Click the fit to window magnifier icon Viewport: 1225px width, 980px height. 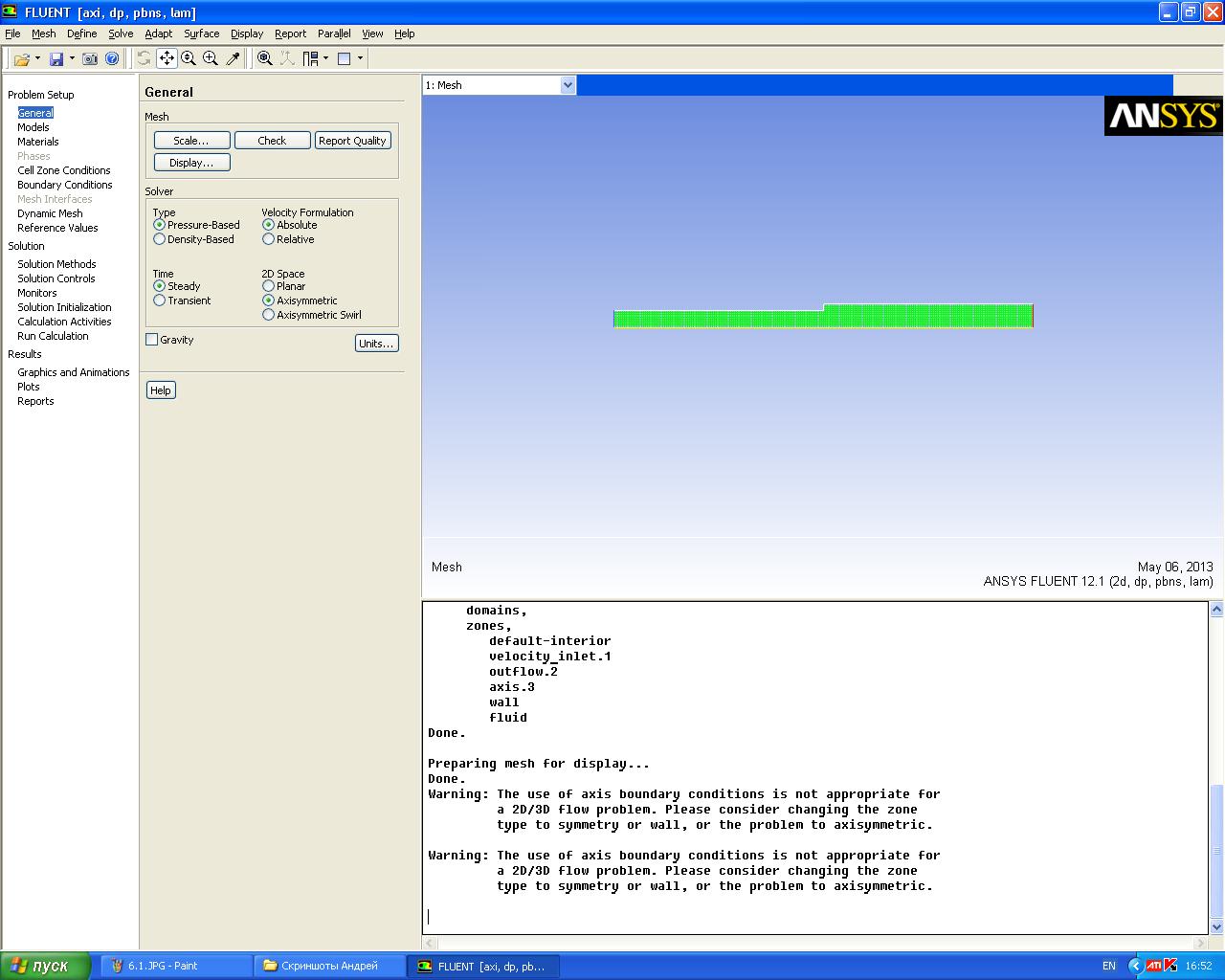point(265,58)
